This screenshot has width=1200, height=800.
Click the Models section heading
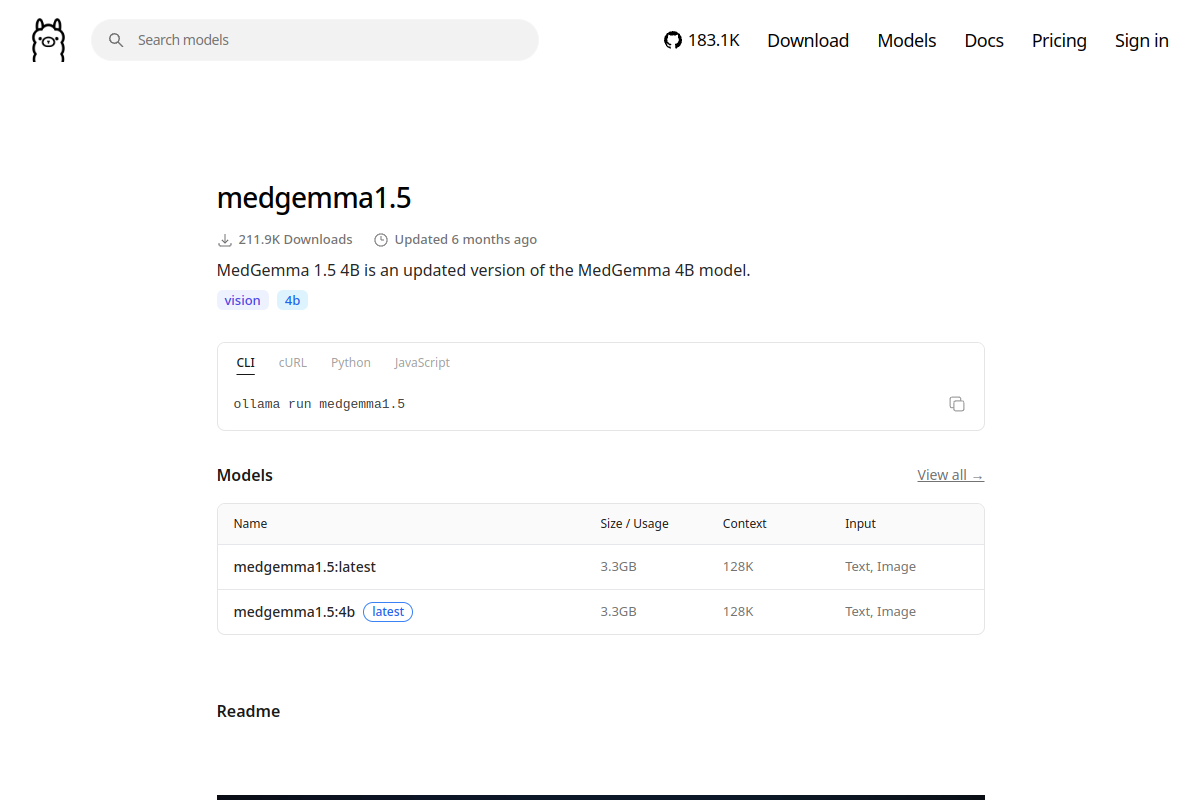coord(245,475)
